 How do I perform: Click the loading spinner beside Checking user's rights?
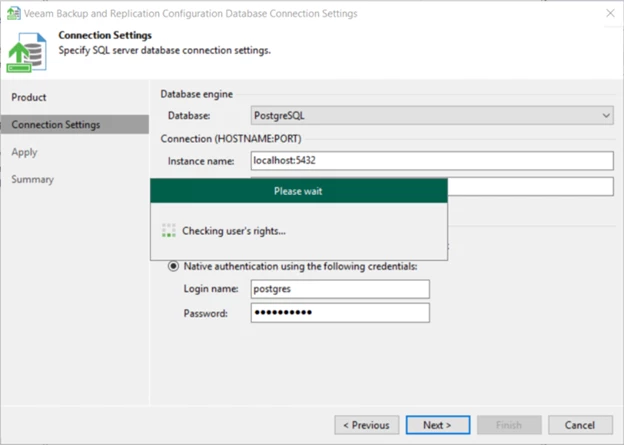click(x=169, y=230)
